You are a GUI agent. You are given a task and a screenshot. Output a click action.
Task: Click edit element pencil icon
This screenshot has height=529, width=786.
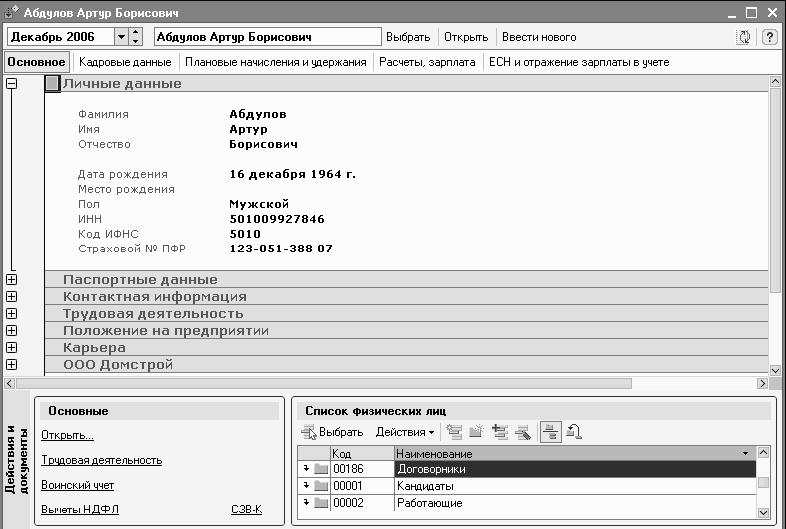523,432
